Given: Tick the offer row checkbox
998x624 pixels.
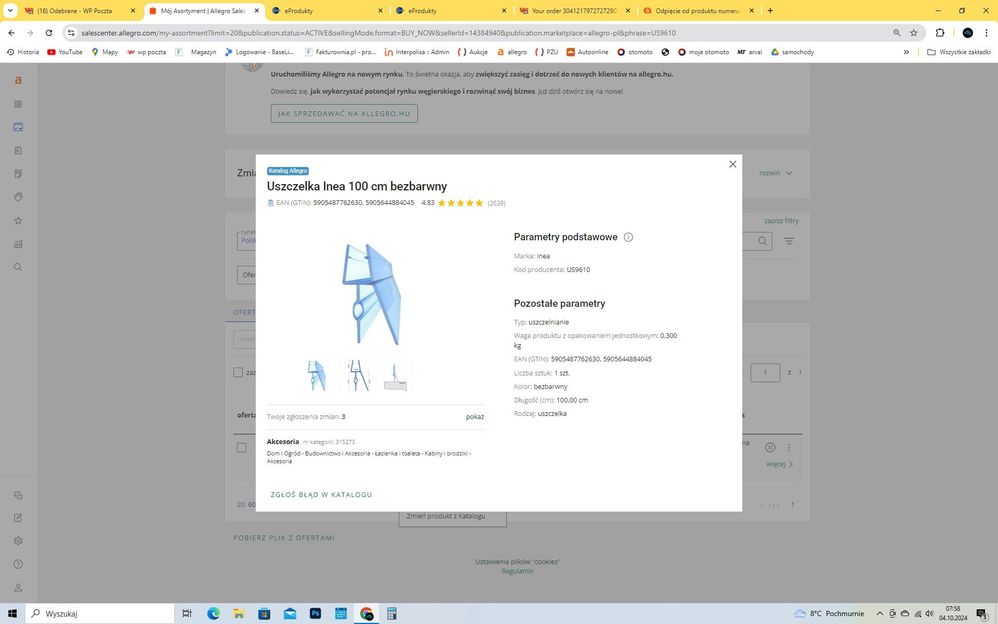Looking at the screenshot, I should tap(242, 448).
